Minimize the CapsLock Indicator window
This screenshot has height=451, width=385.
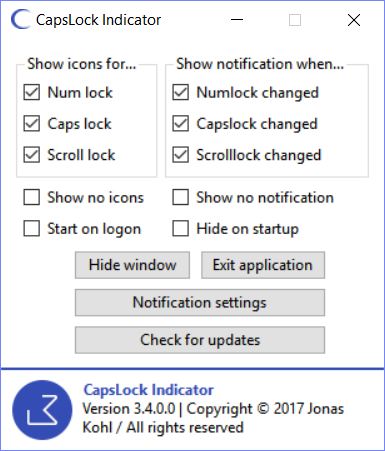click(237, 20)
